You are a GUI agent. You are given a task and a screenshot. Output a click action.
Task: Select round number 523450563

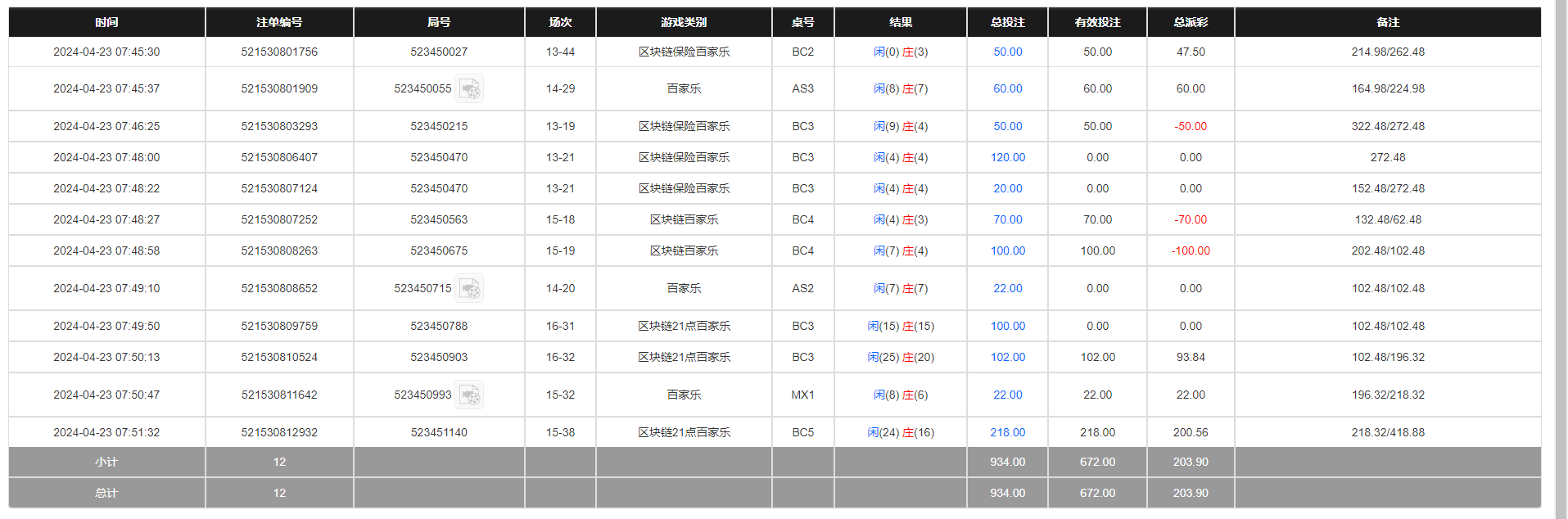(x=439, y=219)
